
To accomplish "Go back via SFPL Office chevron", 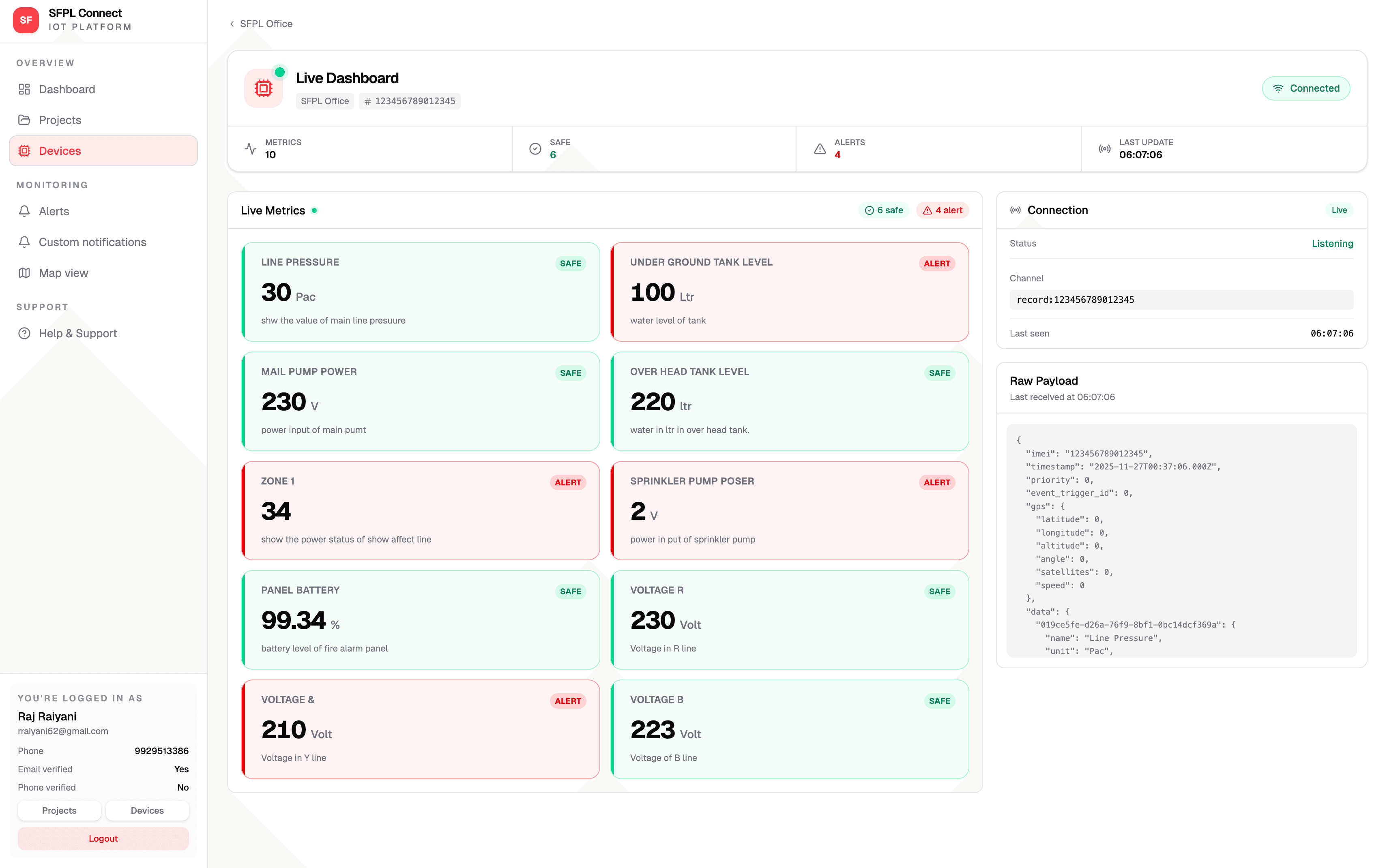I will coord(232,24).
